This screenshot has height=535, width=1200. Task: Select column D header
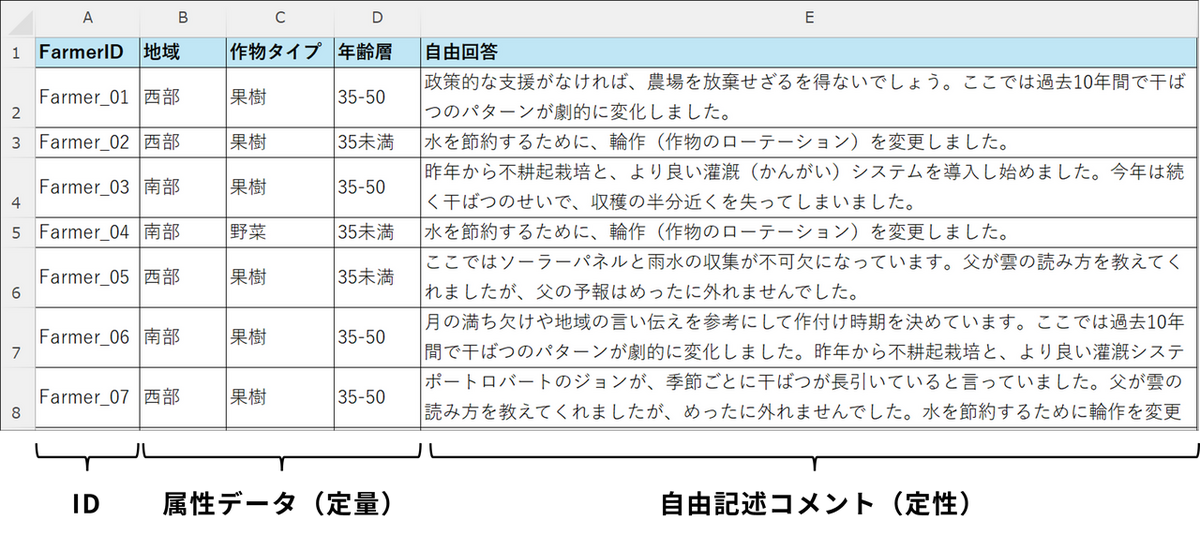pyautogui.click(x=377, y=17)
